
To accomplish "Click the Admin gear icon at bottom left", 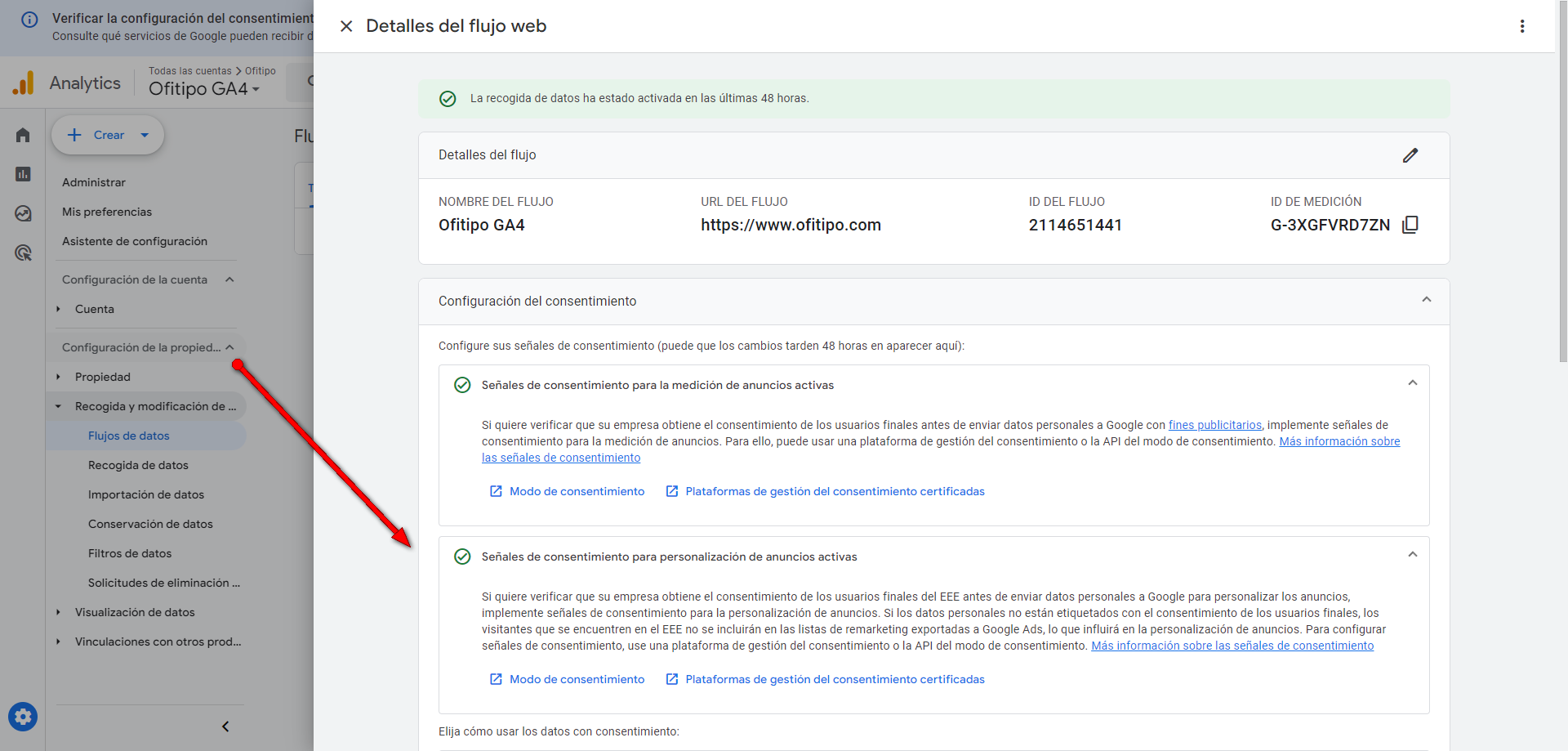I will [x=23, y=717].
